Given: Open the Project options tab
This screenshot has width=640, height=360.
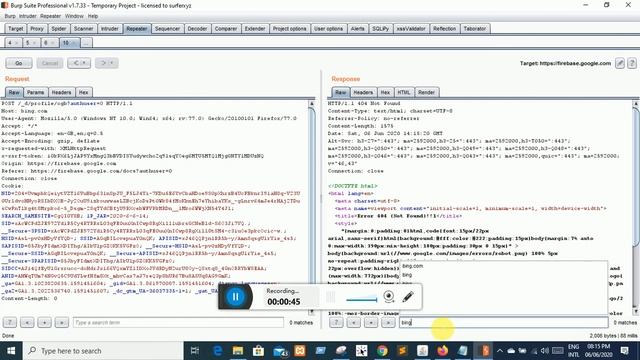Looking at the screenshot, I should [x=289, y=29].
